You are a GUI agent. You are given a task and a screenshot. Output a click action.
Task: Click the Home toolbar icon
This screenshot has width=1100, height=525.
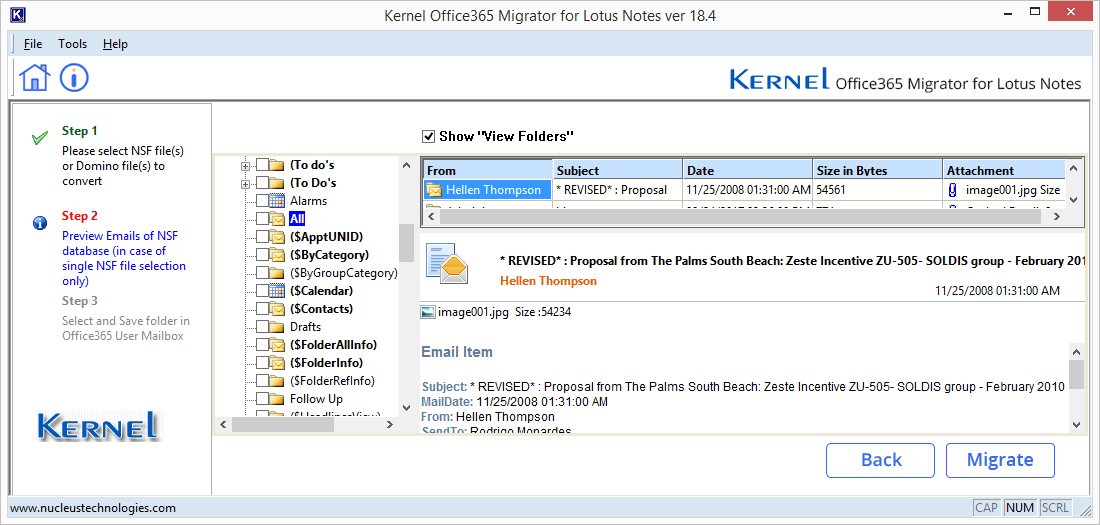[x=35, y=77]
